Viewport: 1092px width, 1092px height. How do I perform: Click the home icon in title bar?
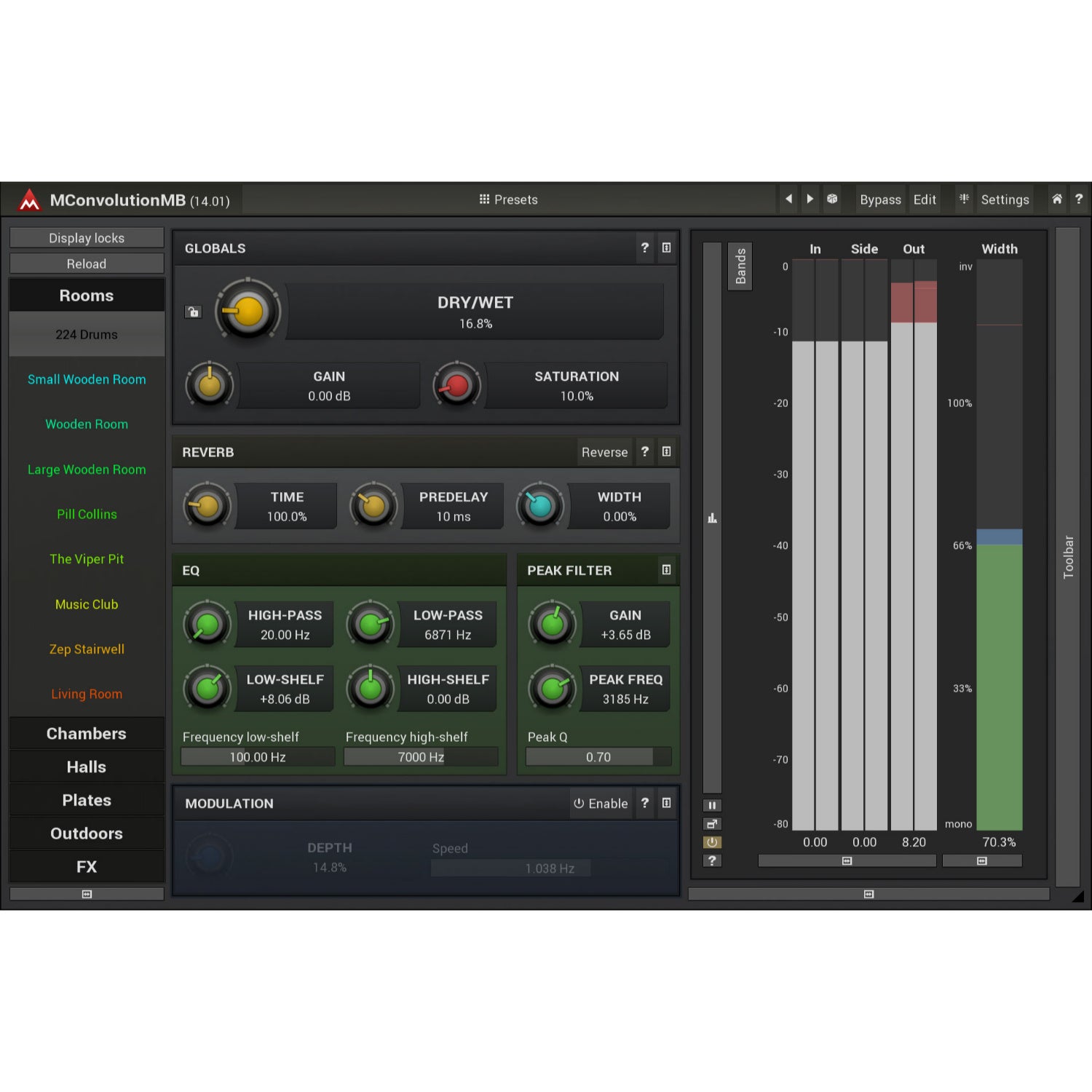click(x=1057, y=199)
